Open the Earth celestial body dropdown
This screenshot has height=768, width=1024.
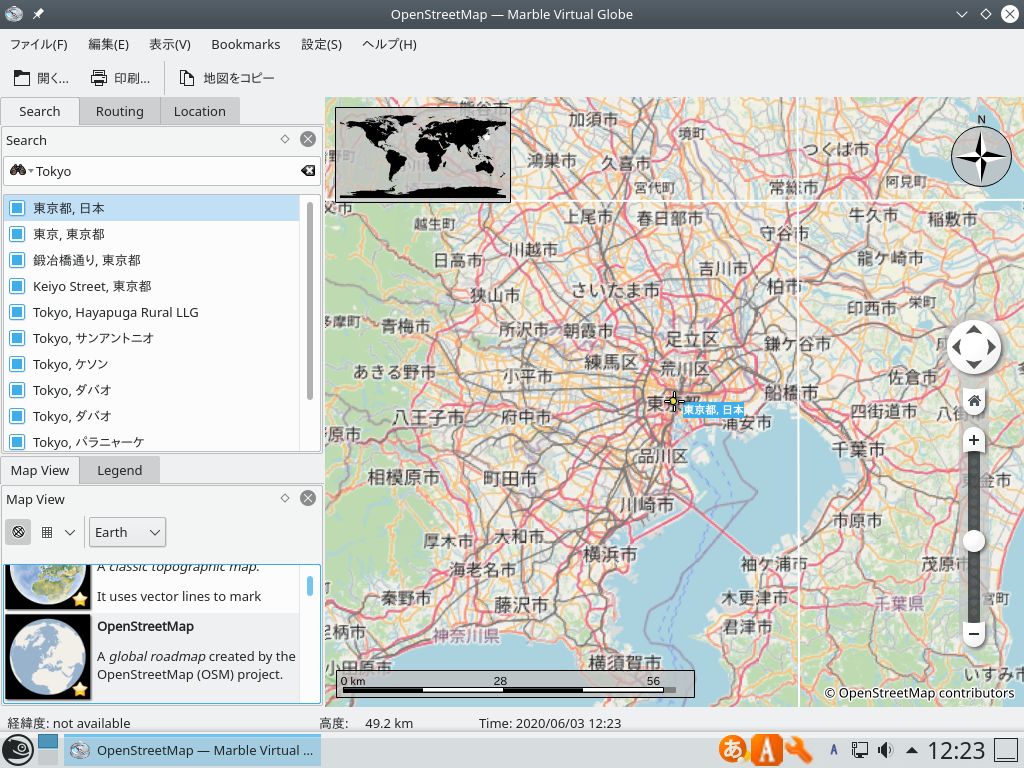(x=127, y=532)
